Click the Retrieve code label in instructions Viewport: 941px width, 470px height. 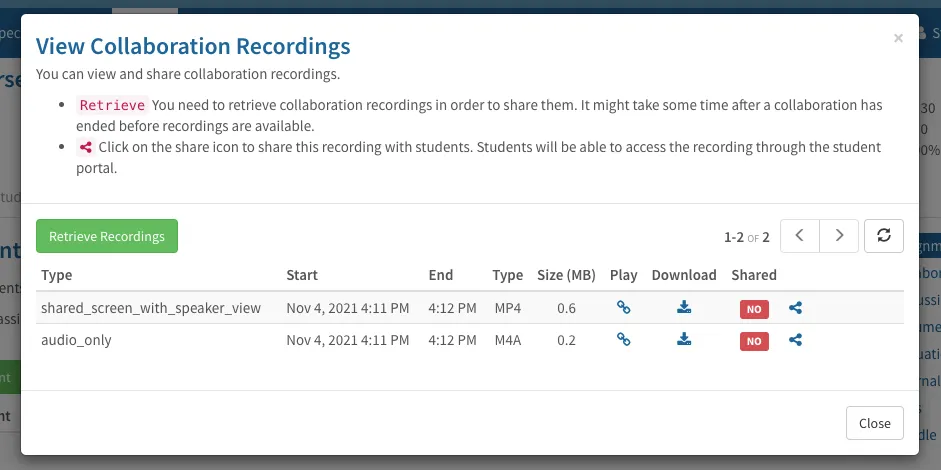112,105
